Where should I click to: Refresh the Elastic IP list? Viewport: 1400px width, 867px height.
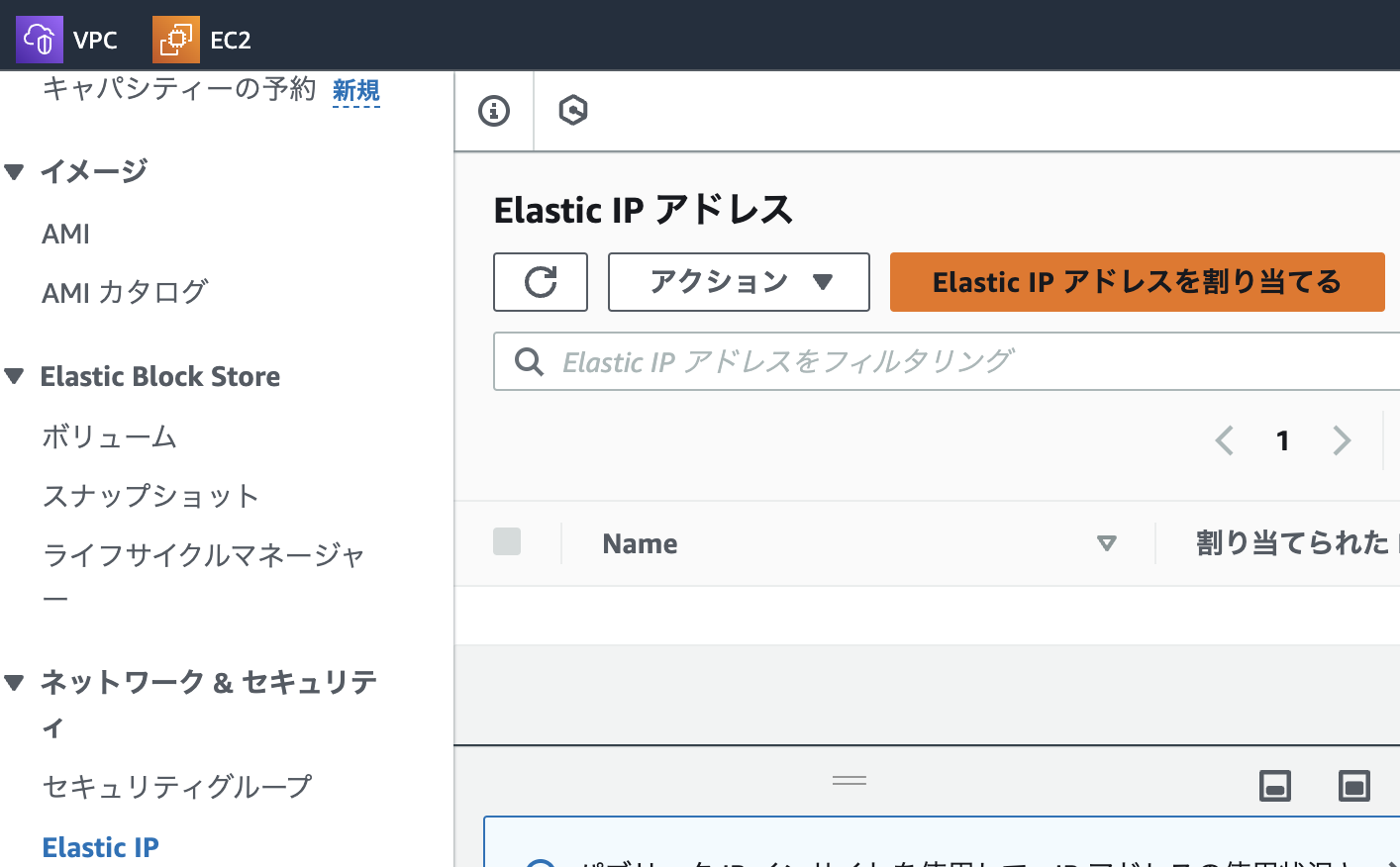point(540,282)
